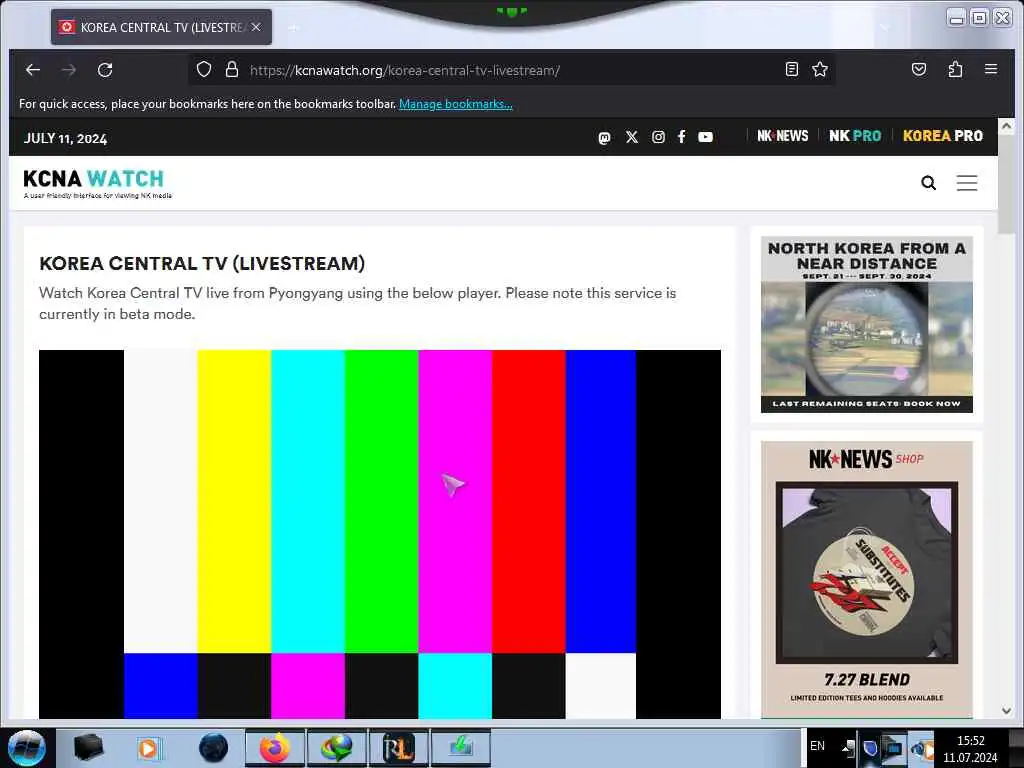The height and width of the screenshot is (768, 1024).
Task: Open the X (Twitter) social icon
Action: click(632, 137)
